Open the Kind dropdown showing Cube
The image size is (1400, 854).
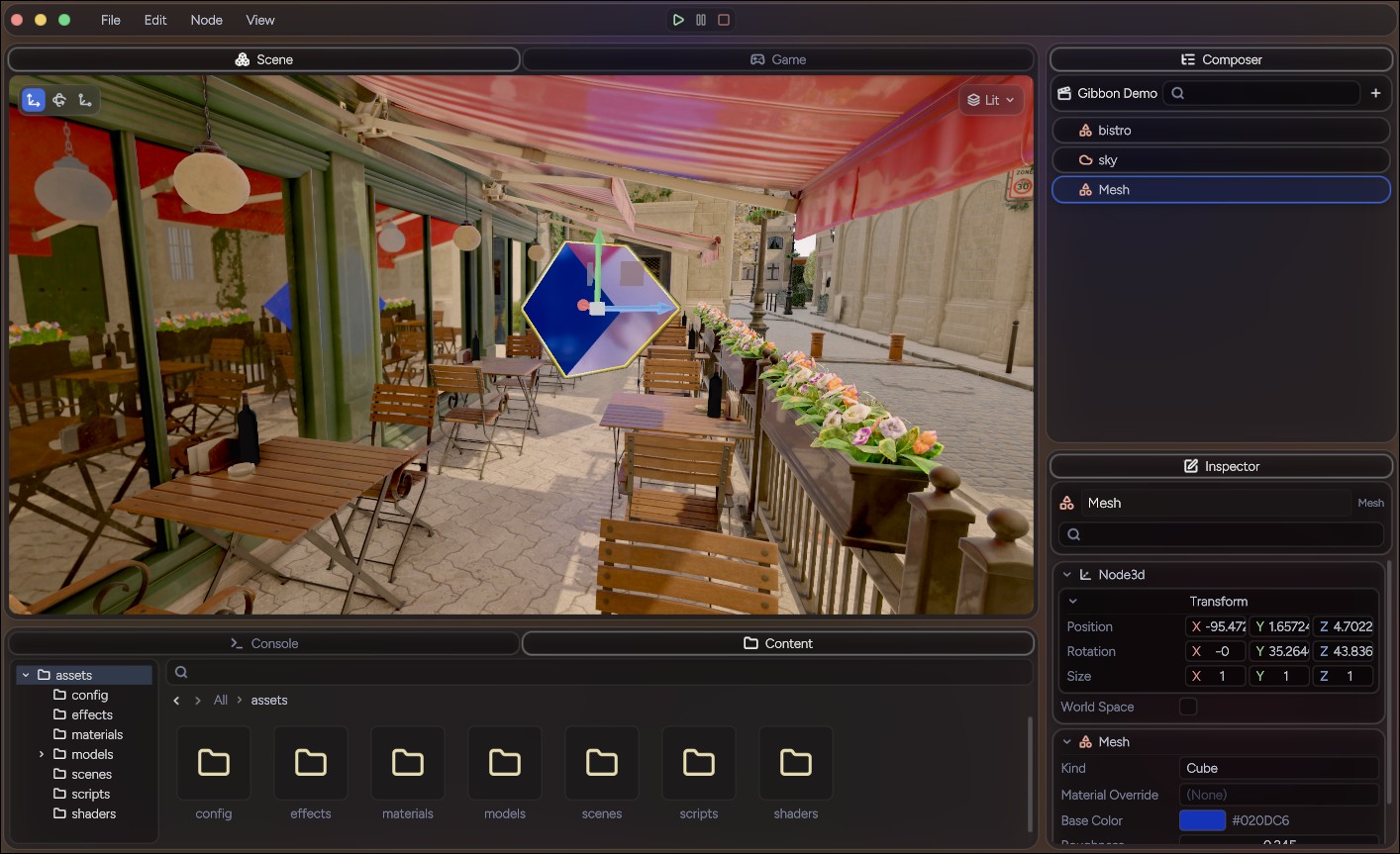pos(1278,768)
